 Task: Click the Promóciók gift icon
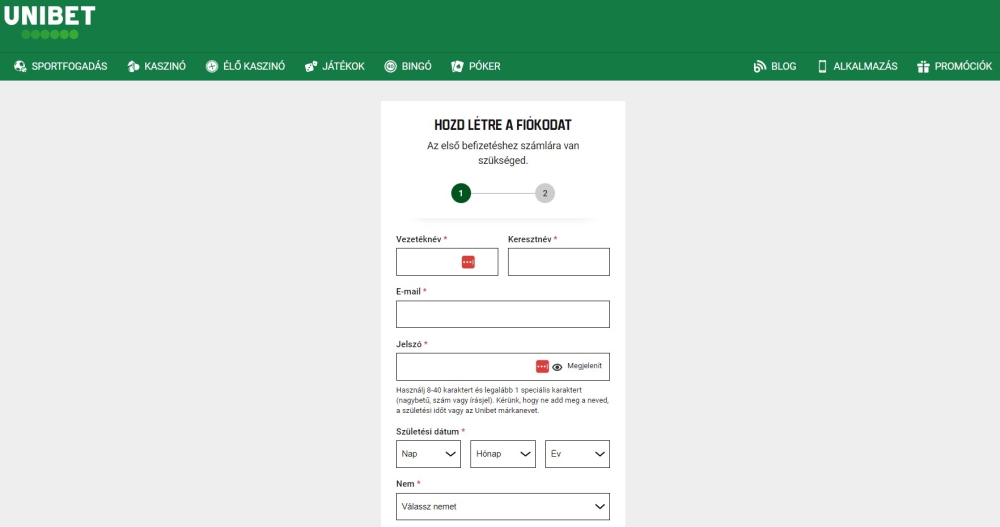click(923, 66)
